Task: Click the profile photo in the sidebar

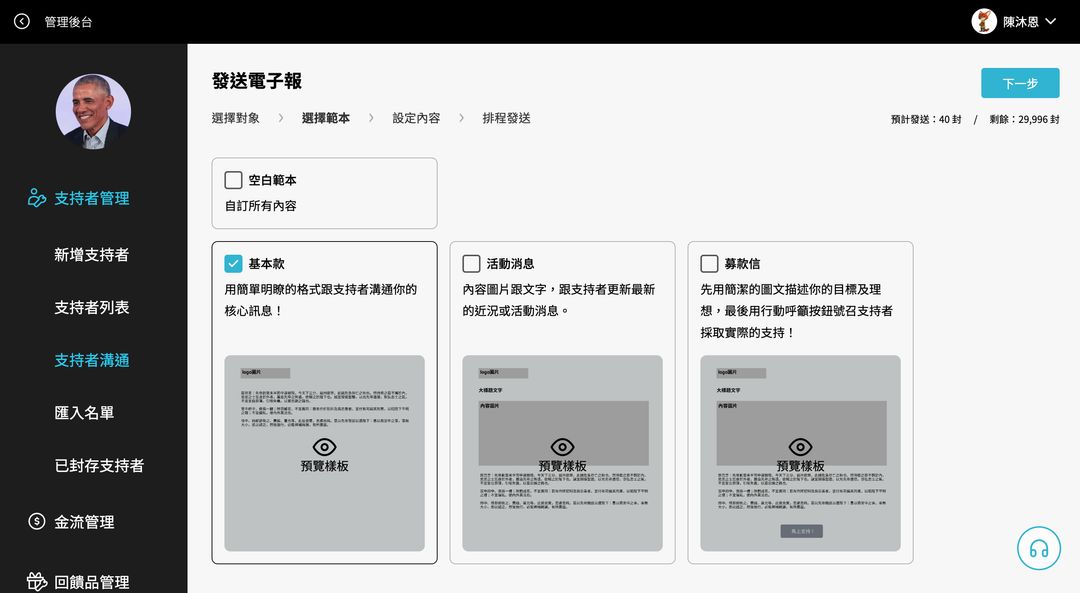Action: click(93, 112)
